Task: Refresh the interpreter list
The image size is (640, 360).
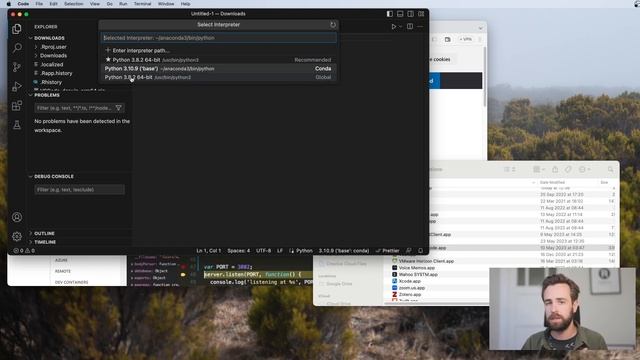Action: coord(333,24)
